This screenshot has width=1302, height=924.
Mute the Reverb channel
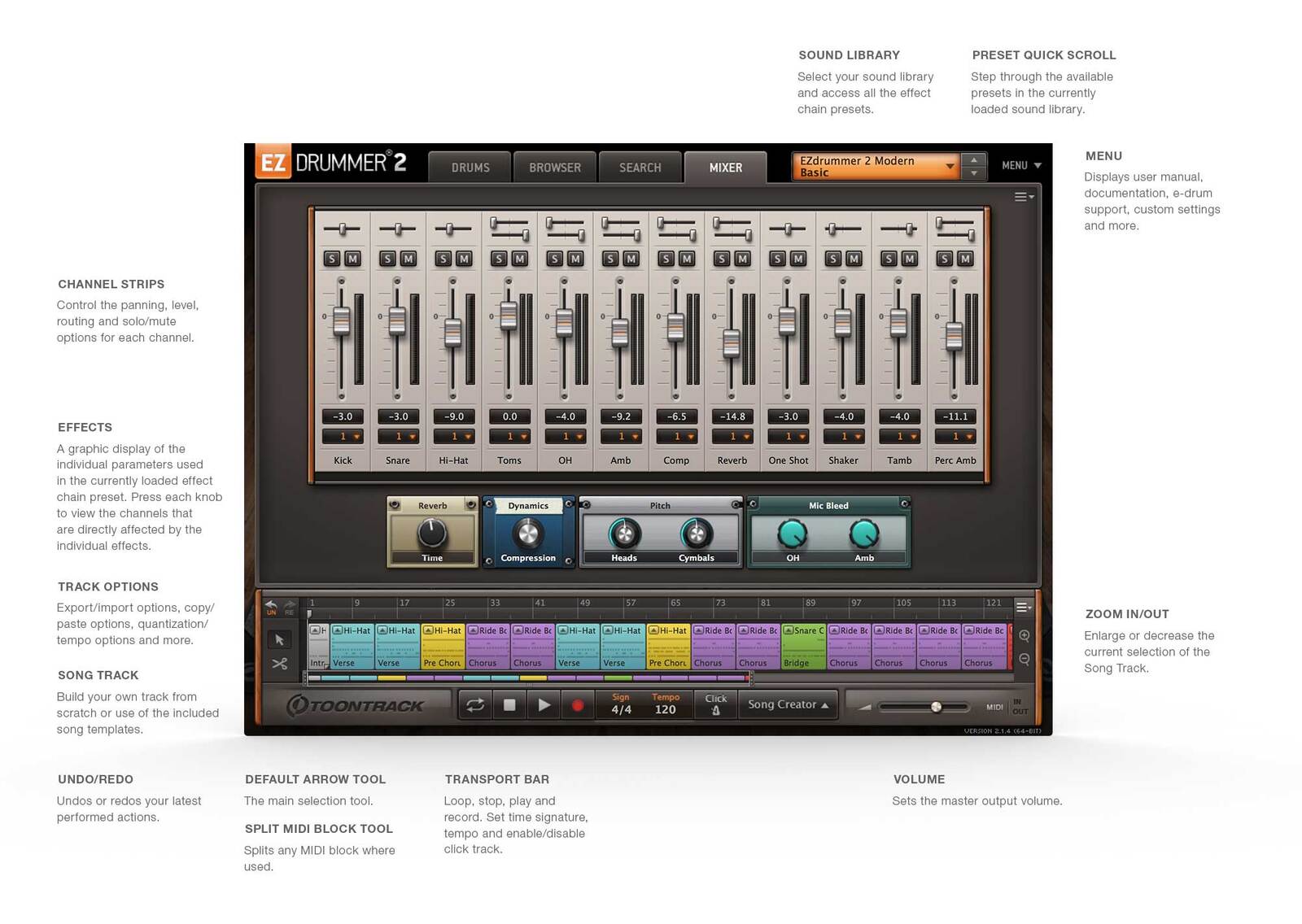tap(742, 259)
